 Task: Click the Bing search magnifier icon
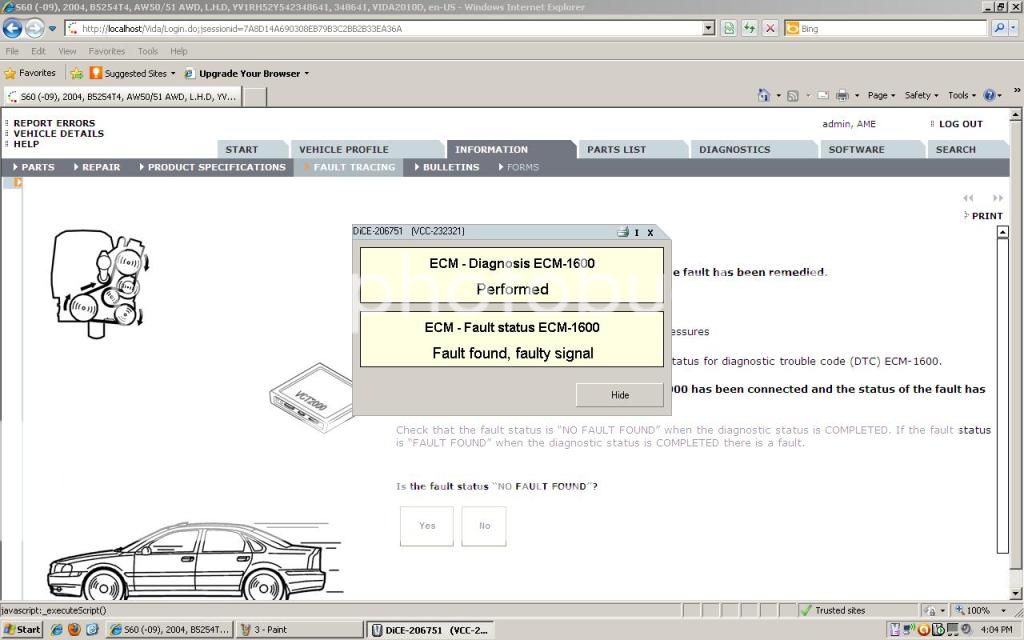tap(999, 29)
